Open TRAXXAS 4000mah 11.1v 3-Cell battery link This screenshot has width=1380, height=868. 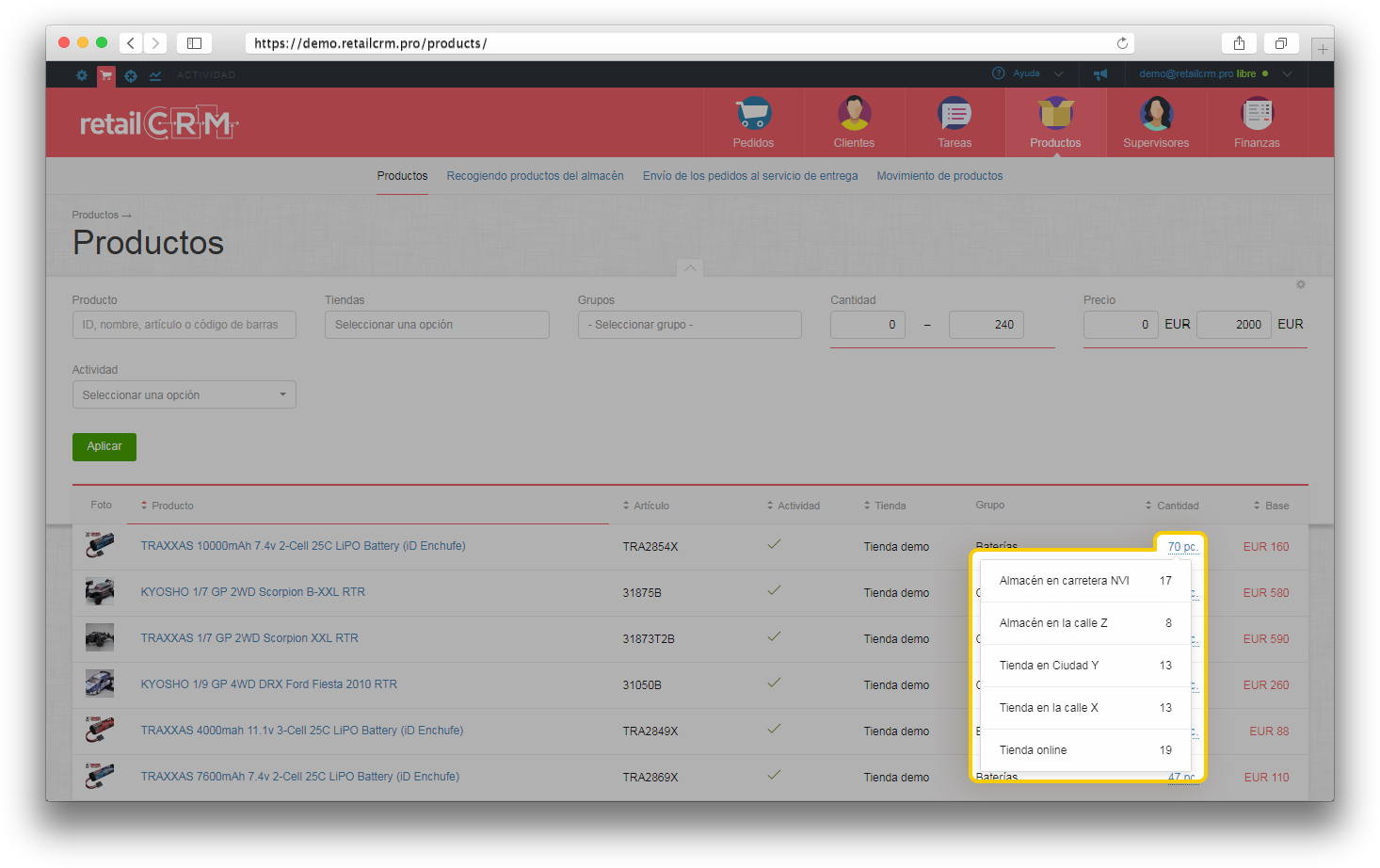point(302,731)
